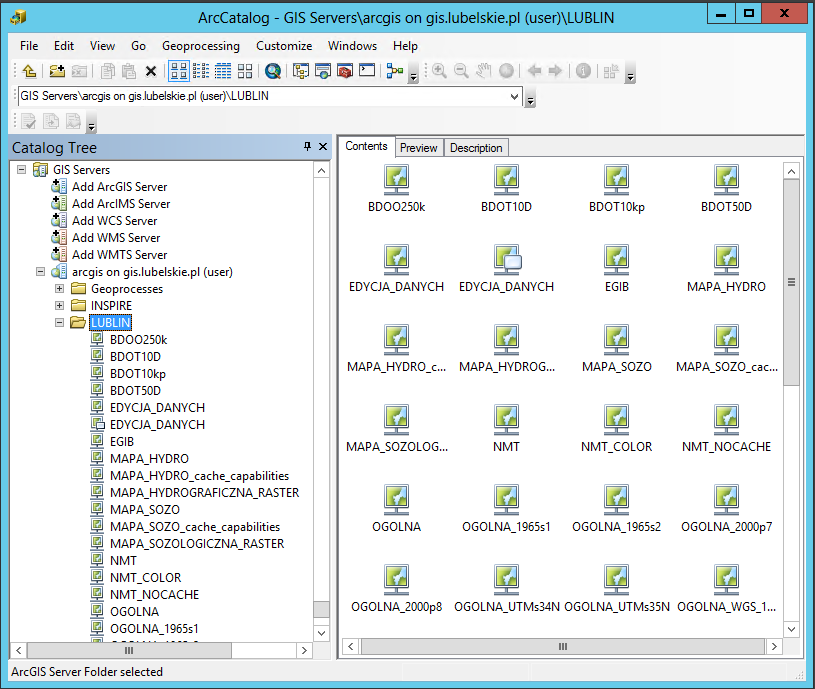This screenshot has height=689, width=815.
Task: Open the Windows menu
Action: pyautogui.click(x=352, y=46)
